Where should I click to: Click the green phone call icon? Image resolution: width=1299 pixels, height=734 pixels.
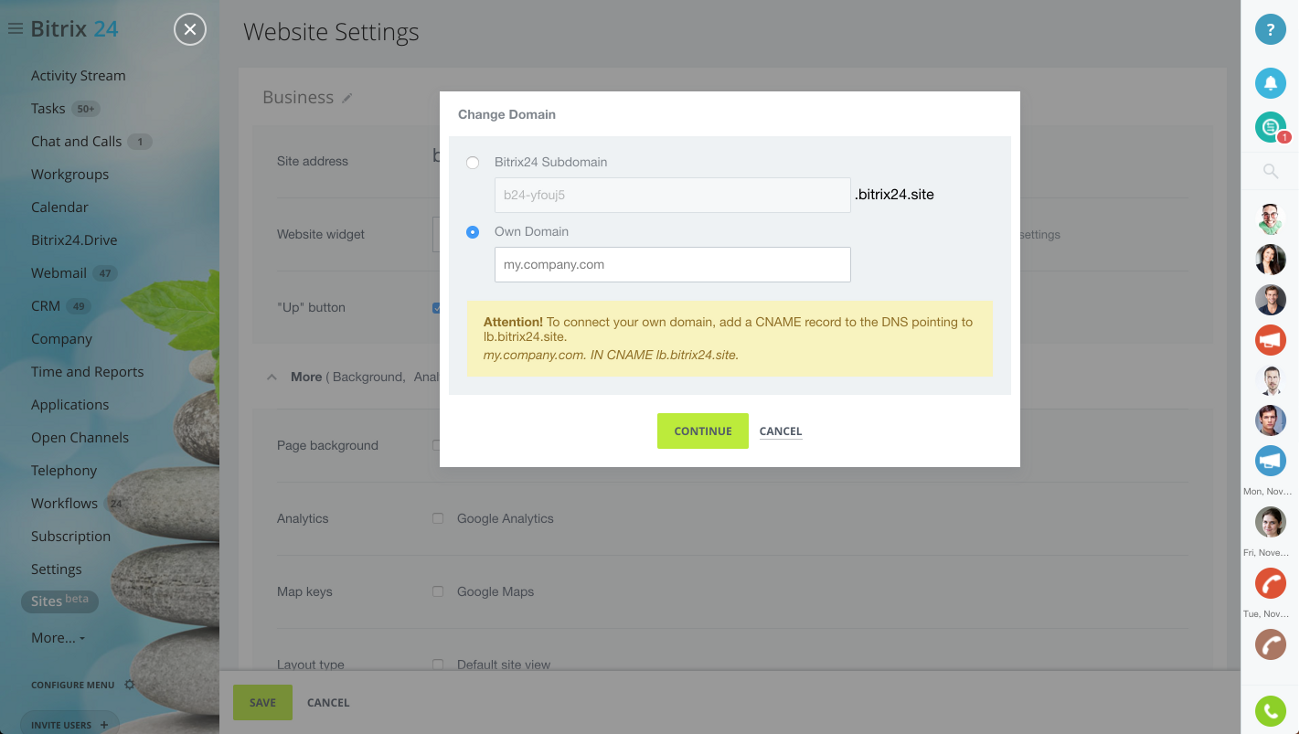[x=1270, y=711]
